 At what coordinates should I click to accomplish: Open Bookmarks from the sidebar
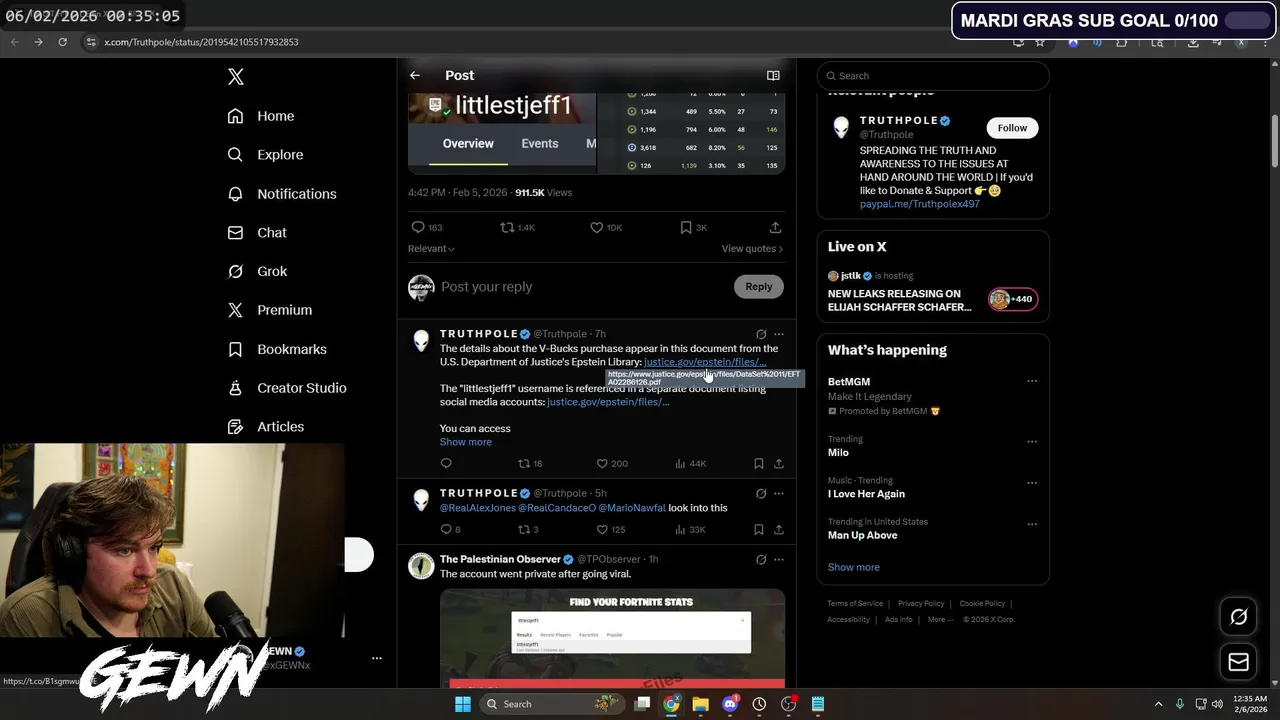pos(277,349)
